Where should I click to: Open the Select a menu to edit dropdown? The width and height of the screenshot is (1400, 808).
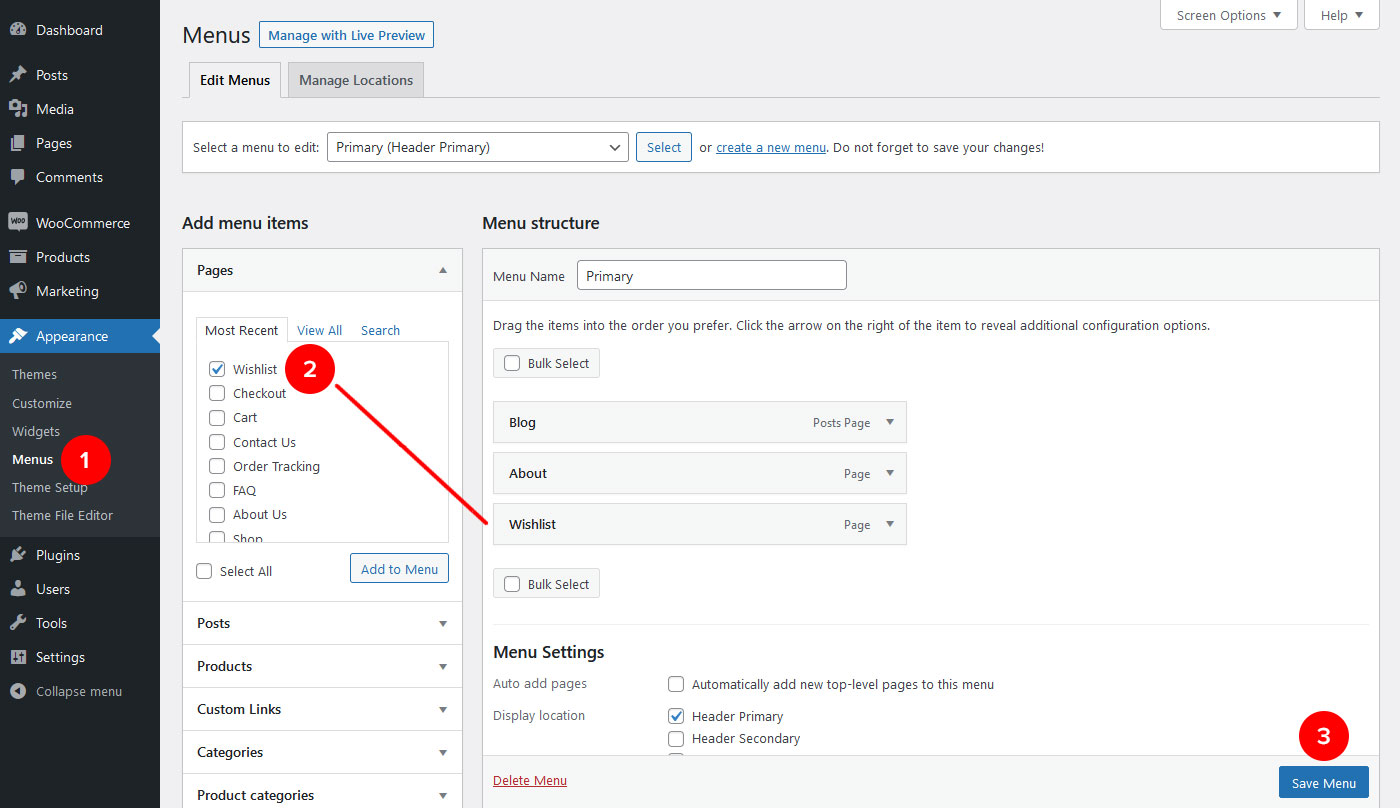[477, 146]
